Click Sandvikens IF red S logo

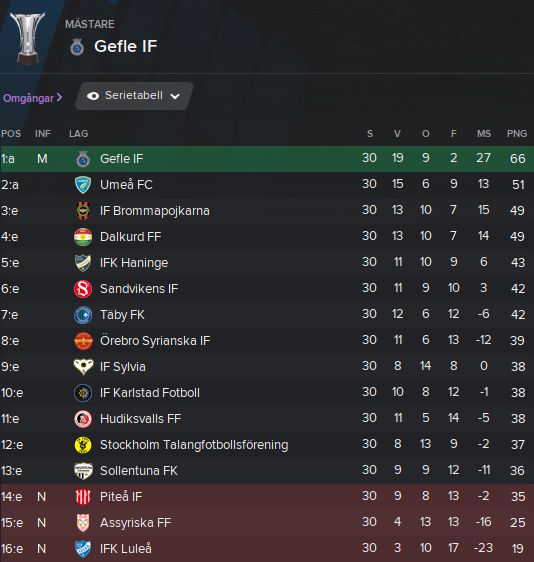[x=83, y=289]
